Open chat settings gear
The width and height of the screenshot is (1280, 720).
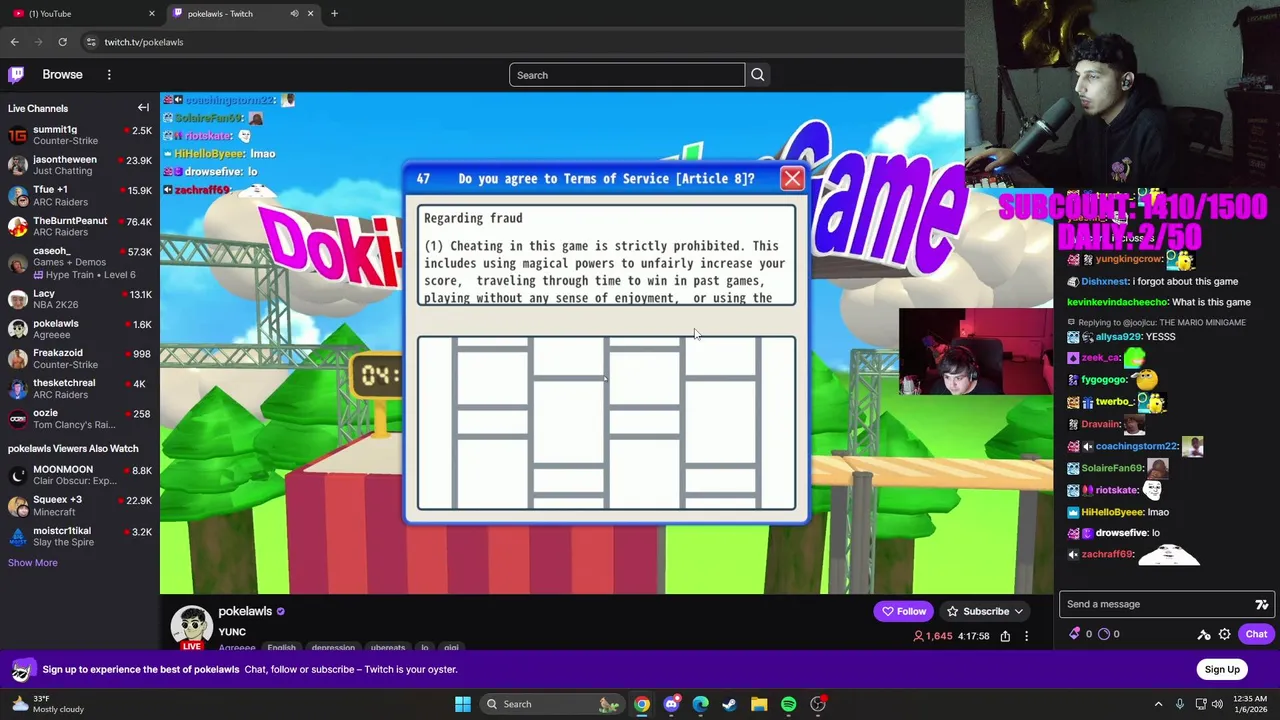coord(1224,634)
